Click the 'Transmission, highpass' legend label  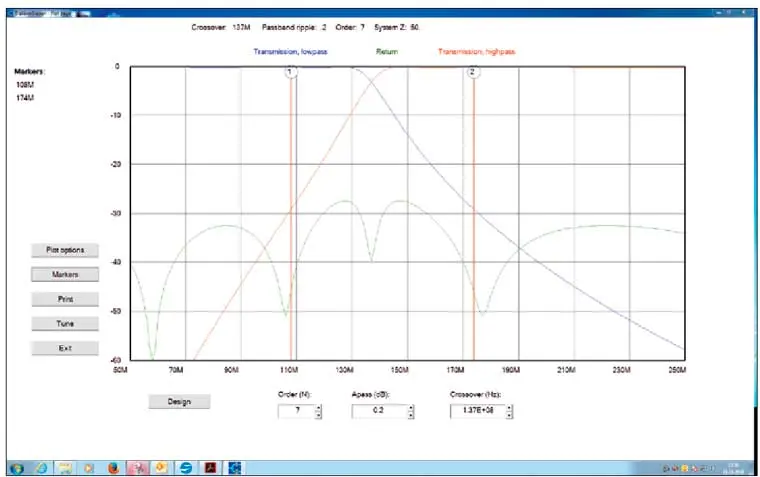point(476,52)
